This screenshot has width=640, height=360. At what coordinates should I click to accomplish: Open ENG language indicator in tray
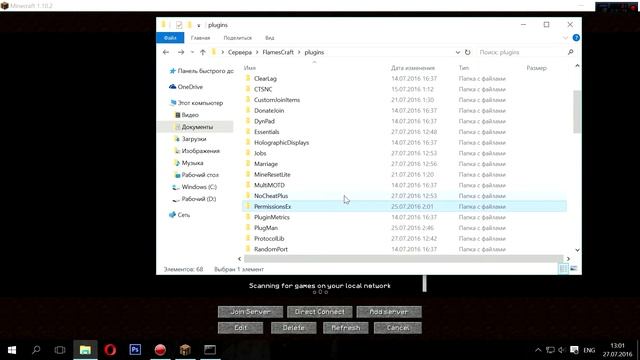coord(589,350)
